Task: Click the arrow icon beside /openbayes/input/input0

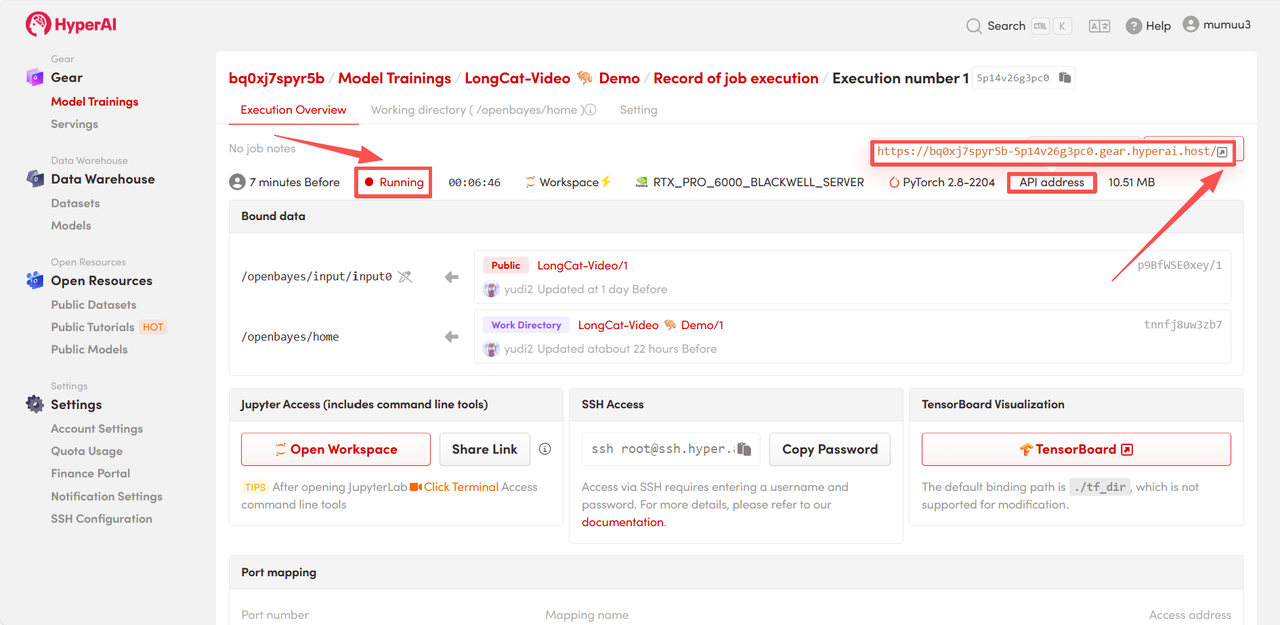Action: click(451, 277)
